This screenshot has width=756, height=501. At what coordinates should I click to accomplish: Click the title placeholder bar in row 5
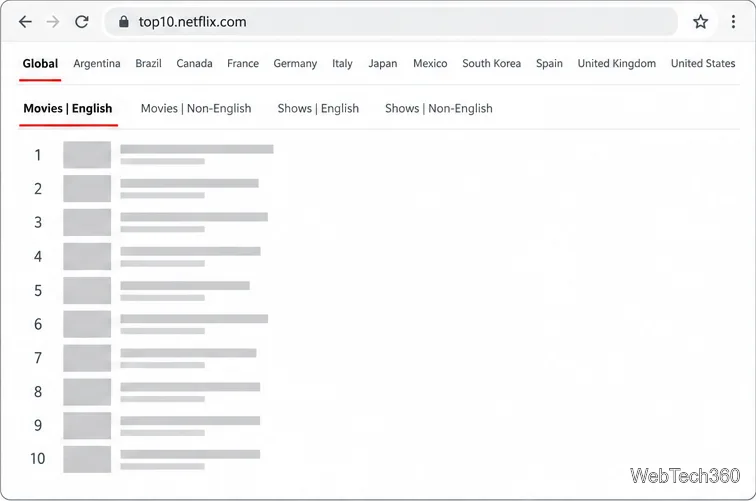[185, 285]
